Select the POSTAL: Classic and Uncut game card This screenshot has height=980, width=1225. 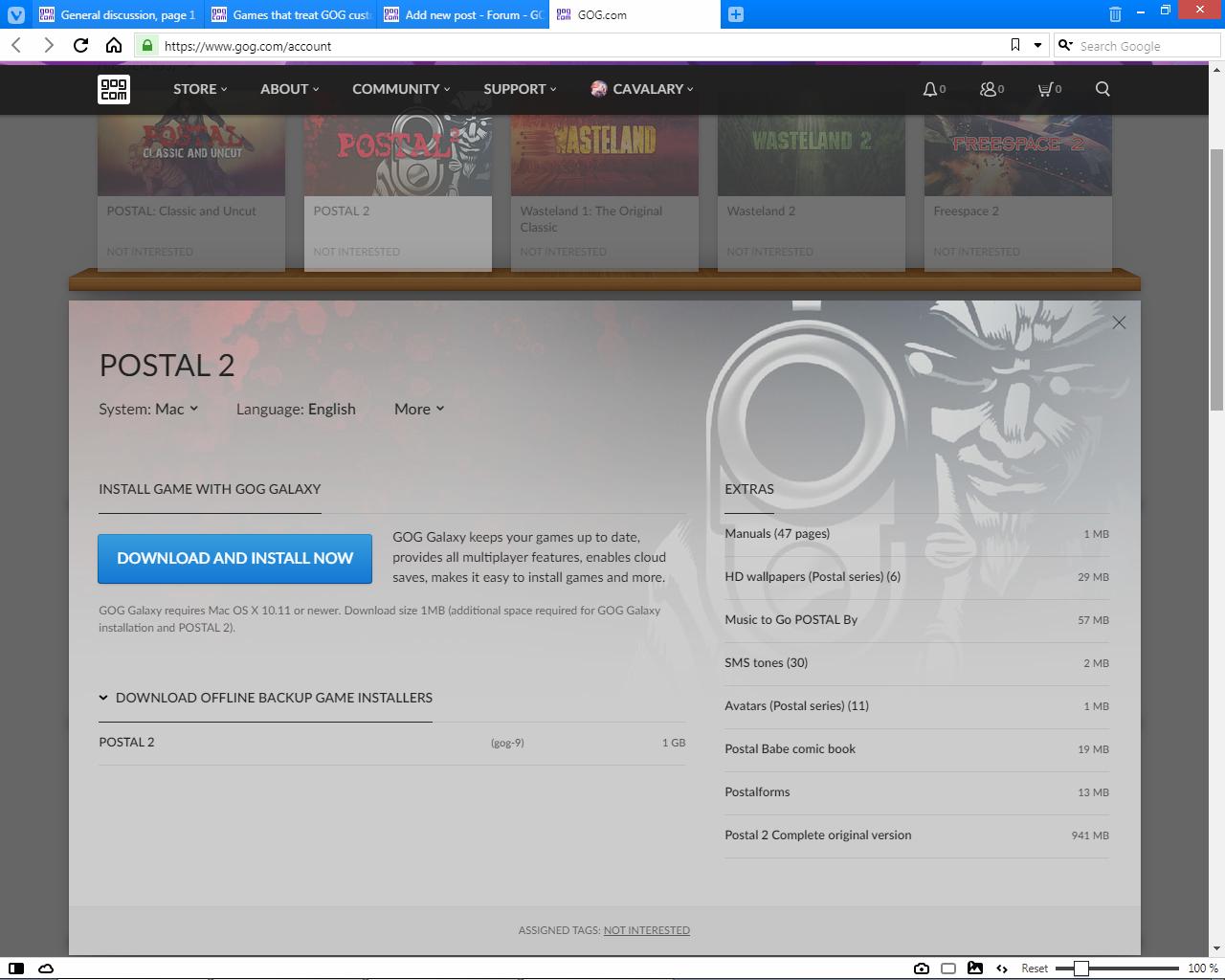(x=191, y=191)
